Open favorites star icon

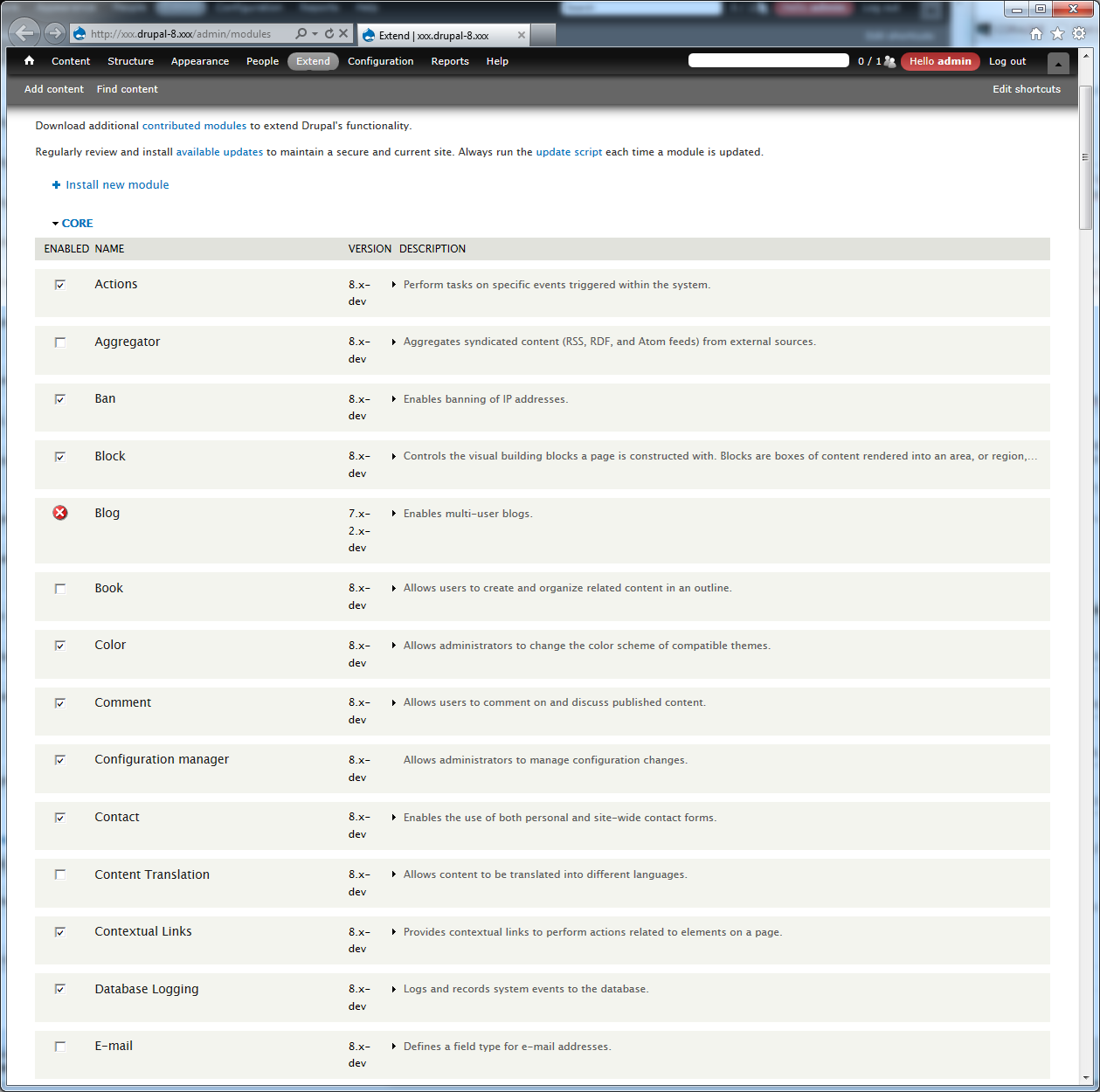click(1058, 33)
